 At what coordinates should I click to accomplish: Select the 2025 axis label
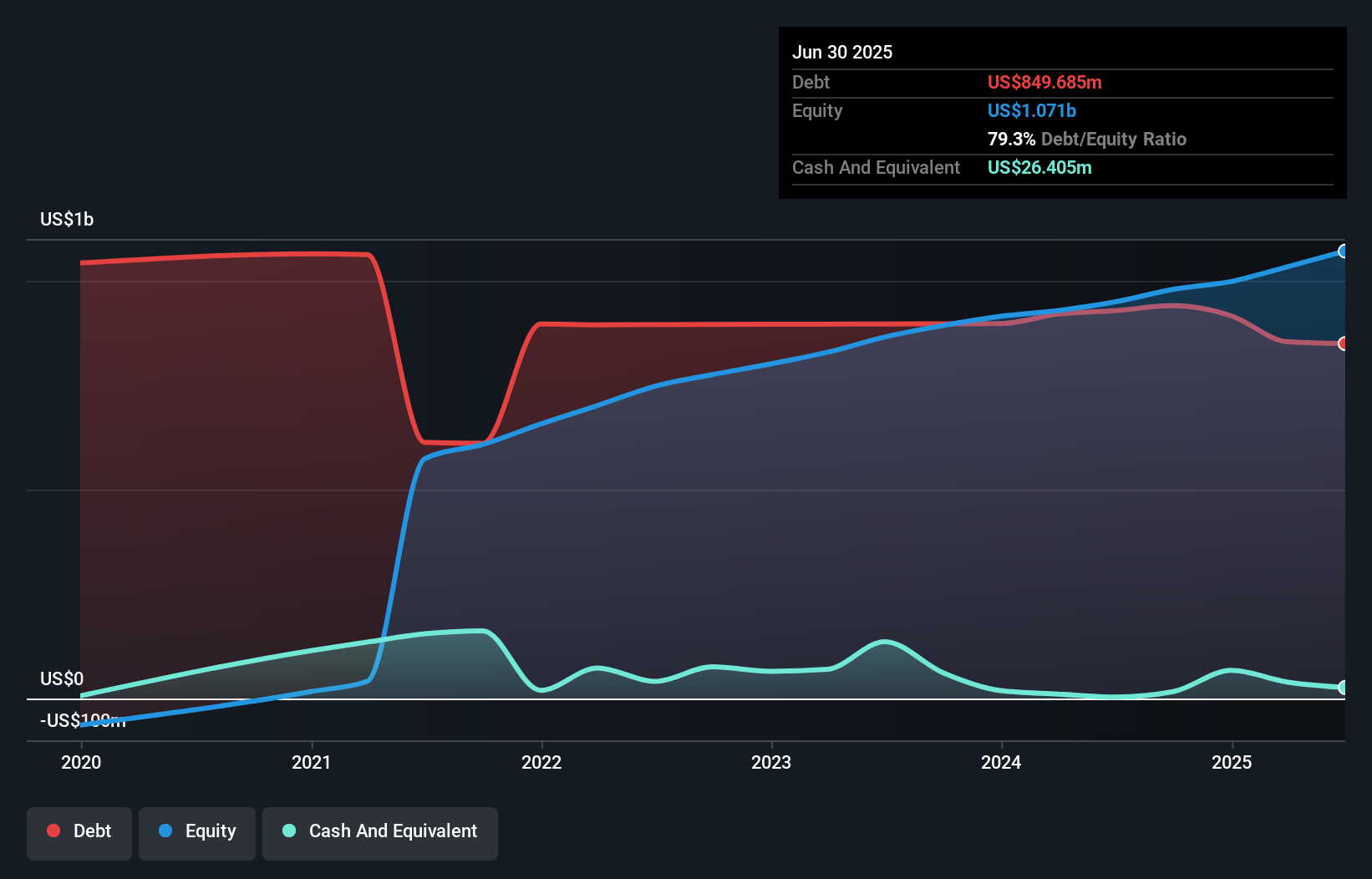(x=1232, y=762)
